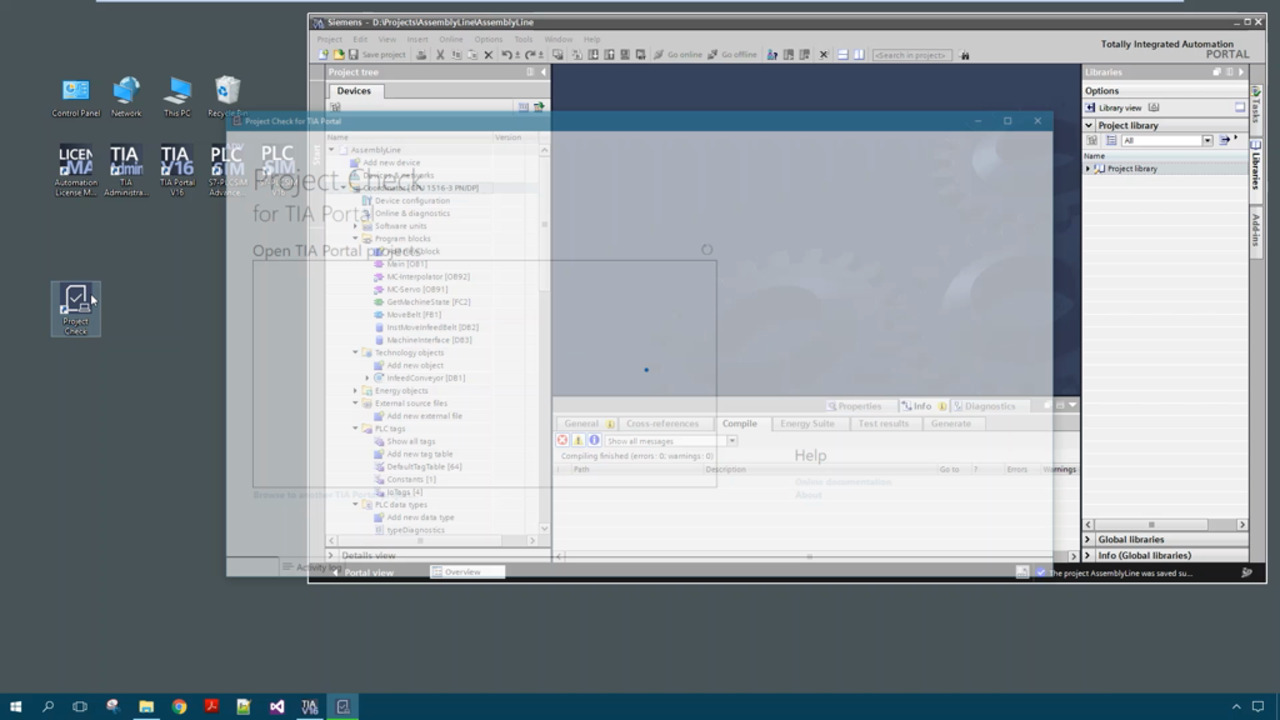1280x720 pixels.
Task: Expand the Project library tree node
Action: point(1088,169)
